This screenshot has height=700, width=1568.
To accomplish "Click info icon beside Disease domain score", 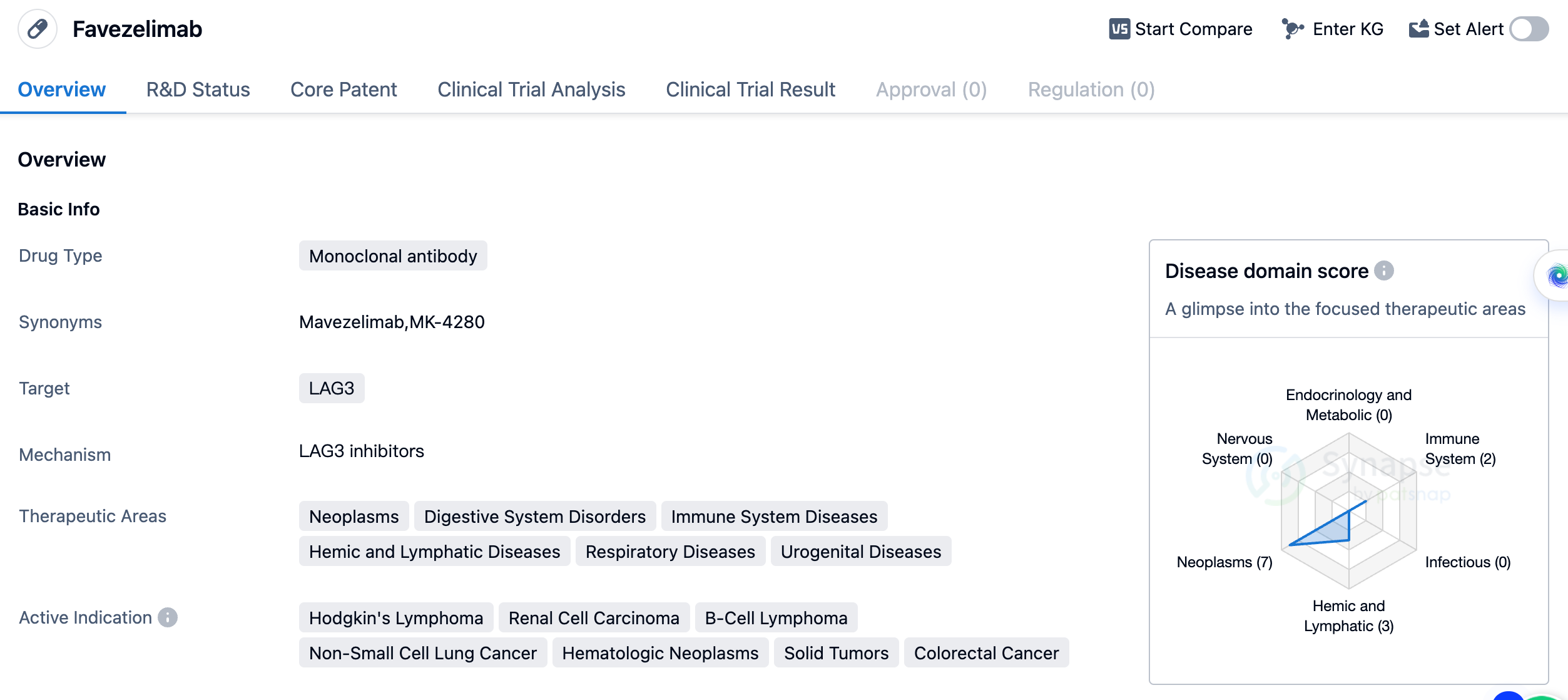I will coord(1384,270).
